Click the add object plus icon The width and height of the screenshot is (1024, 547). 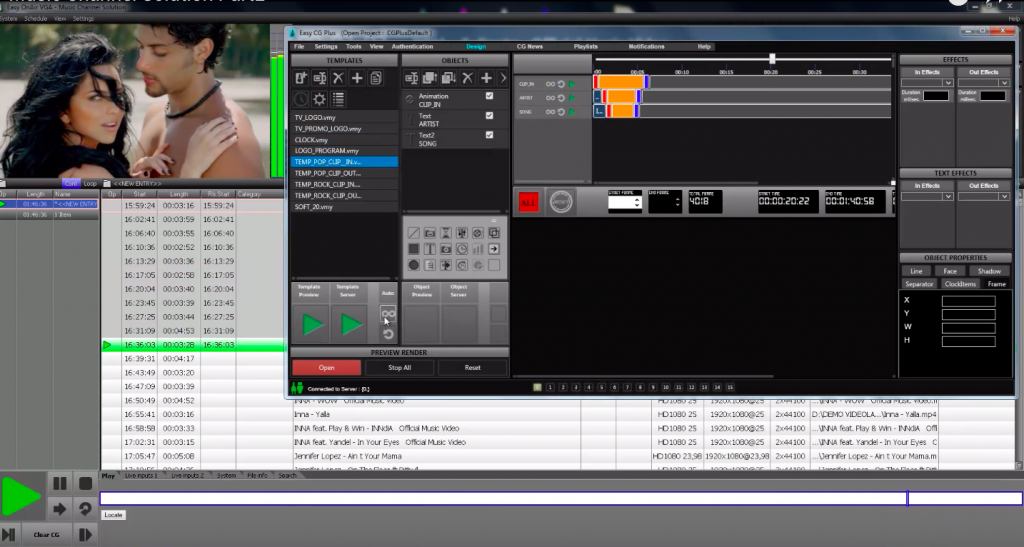point(486,78)
